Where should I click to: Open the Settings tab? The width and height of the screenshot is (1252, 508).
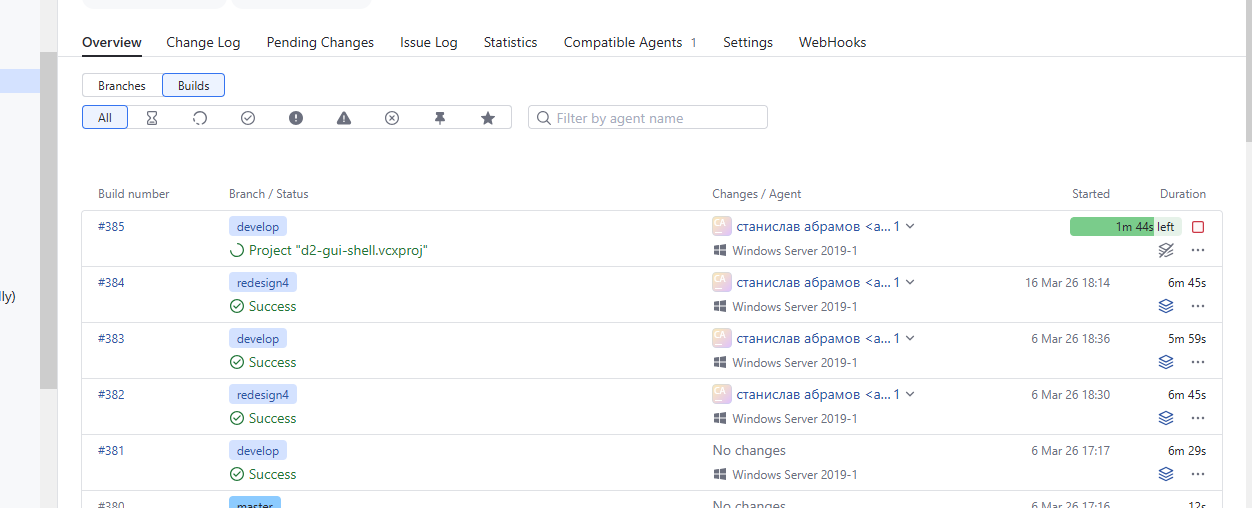click(x=748, y=42)
